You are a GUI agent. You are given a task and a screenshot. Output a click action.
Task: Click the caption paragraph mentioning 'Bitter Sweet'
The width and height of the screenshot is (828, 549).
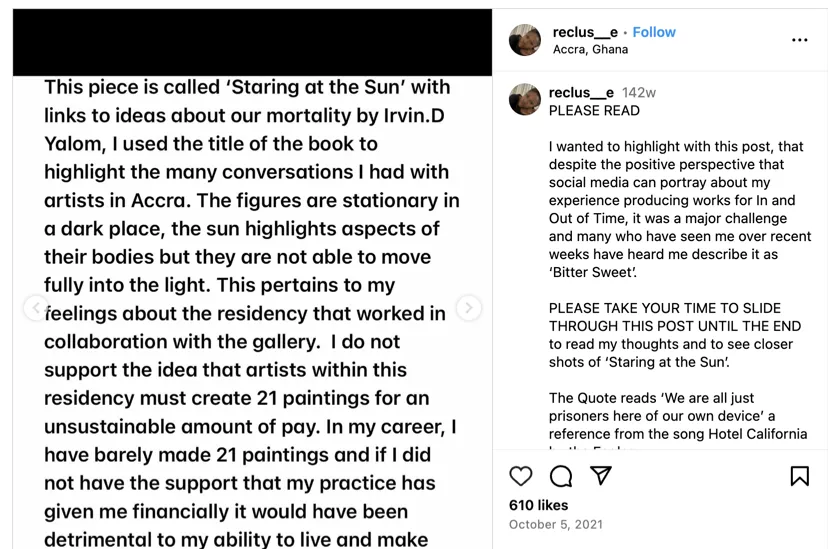pos(680,209)
